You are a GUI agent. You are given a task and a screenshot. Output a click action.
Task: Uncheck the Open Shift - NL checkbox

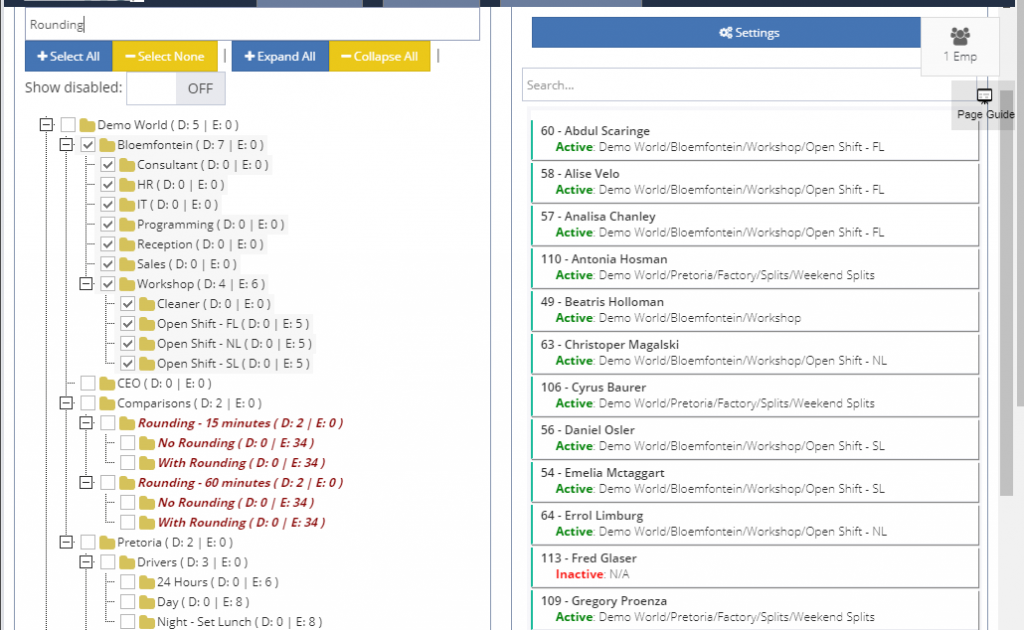(128, 343)
